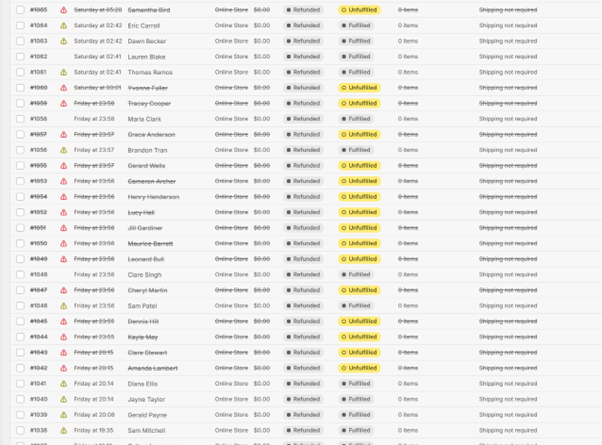Click the red alert icon for order #1052

pos(64,212)
